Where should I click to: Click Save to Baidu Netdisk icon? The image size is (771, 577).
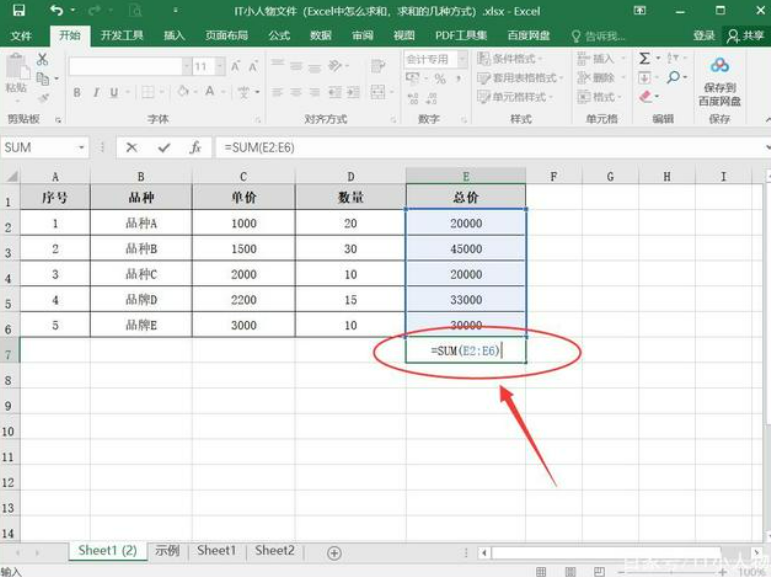pyautogui.click(x=720, y=66)
